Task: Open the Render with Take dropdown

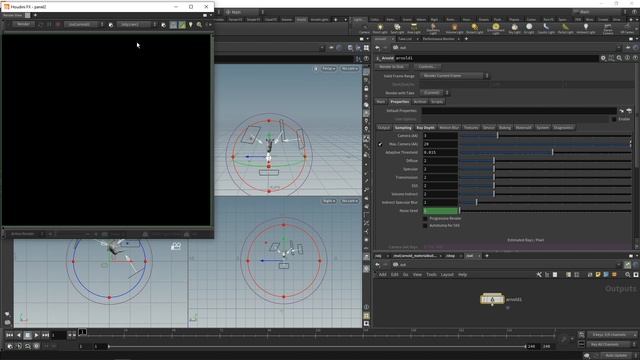Action: [x=434, y=93]
